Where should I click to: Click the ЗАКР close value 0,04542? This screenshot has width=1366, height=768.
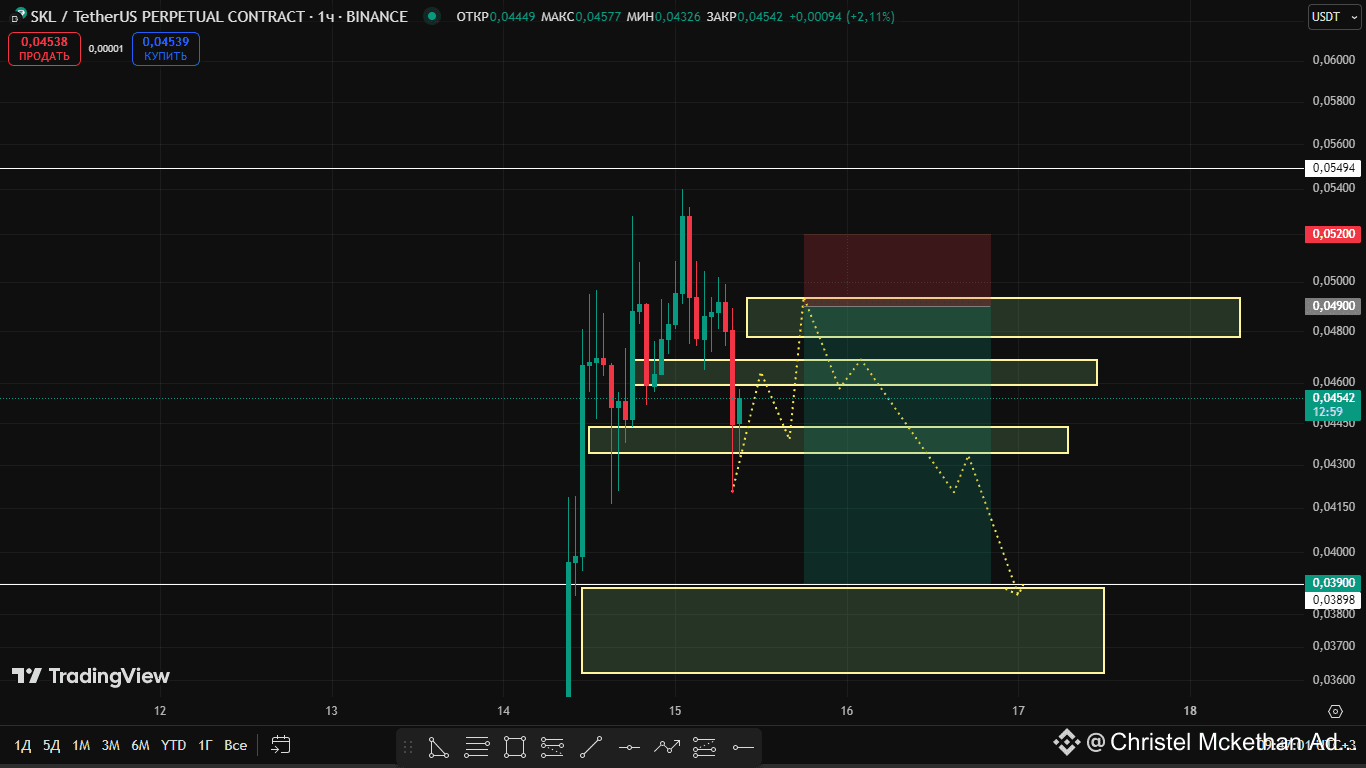(759, 17)
